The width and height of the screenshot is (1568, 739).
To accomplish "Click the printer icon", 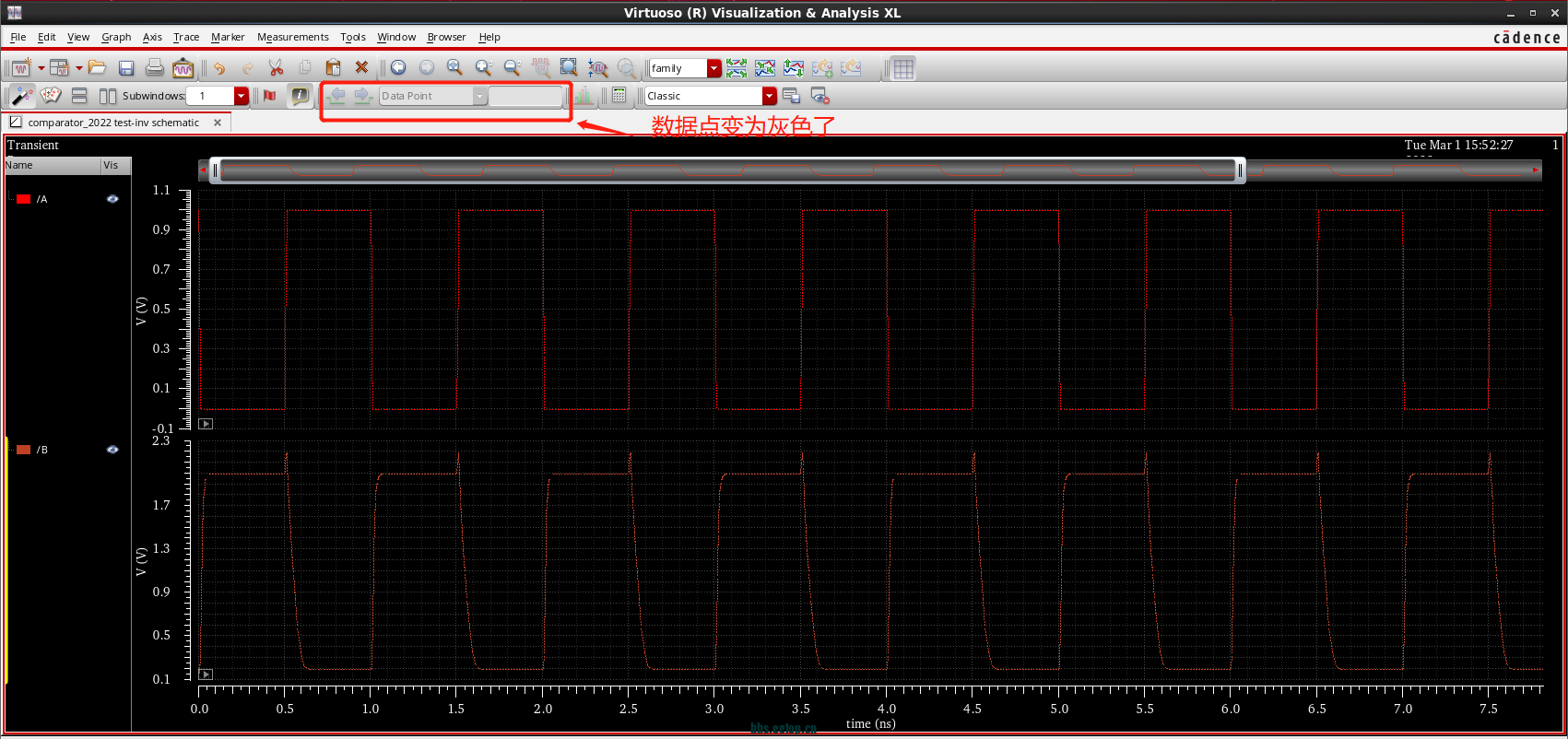I will [155, 68].
